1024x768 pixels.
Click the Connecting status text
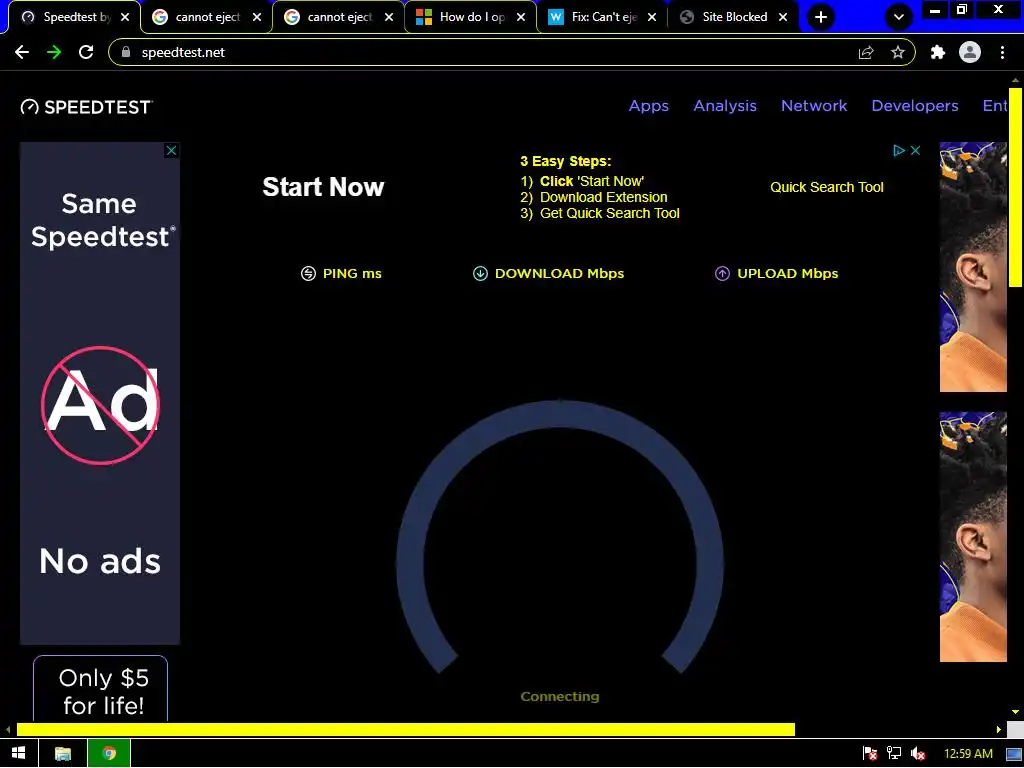coord(560,697)
